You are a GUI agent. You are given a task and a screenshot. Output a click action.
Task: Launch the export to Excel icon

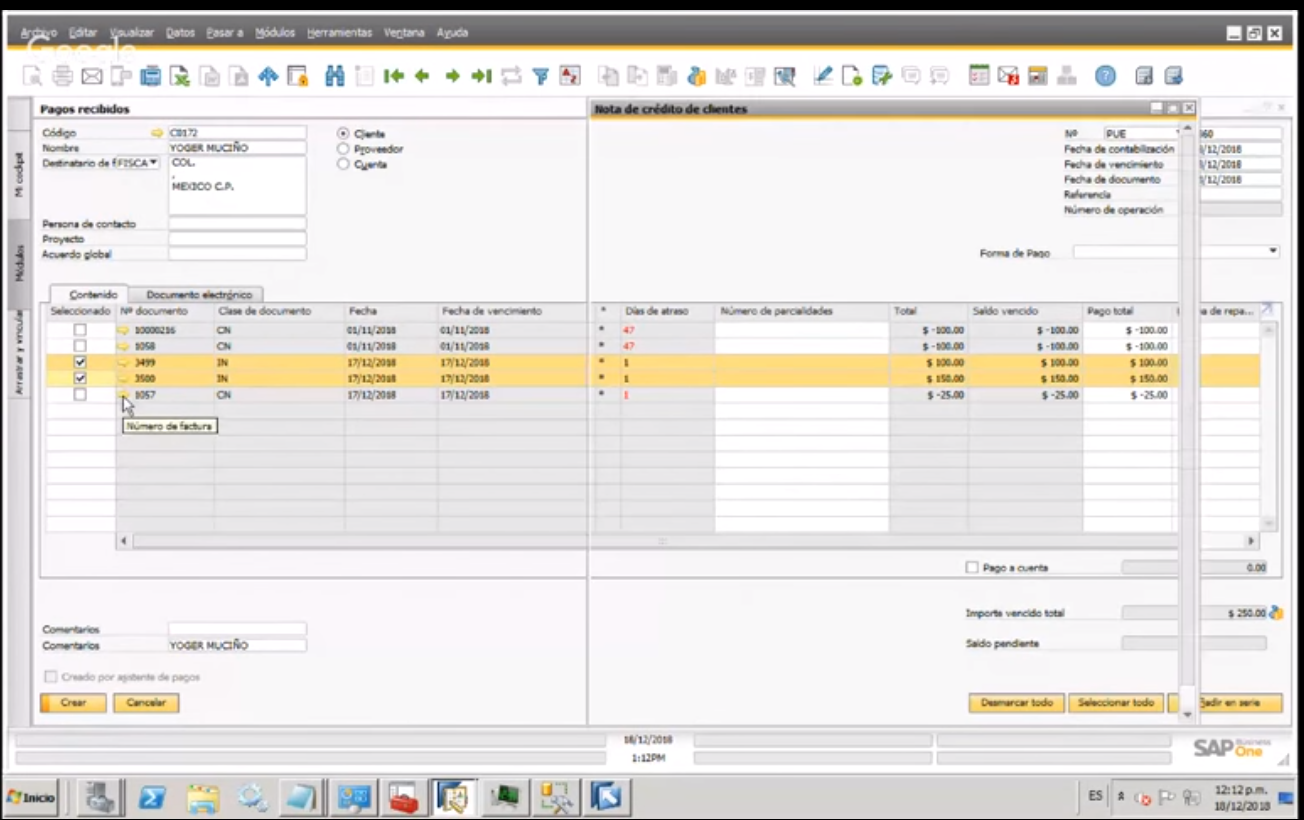click(182, 74)
